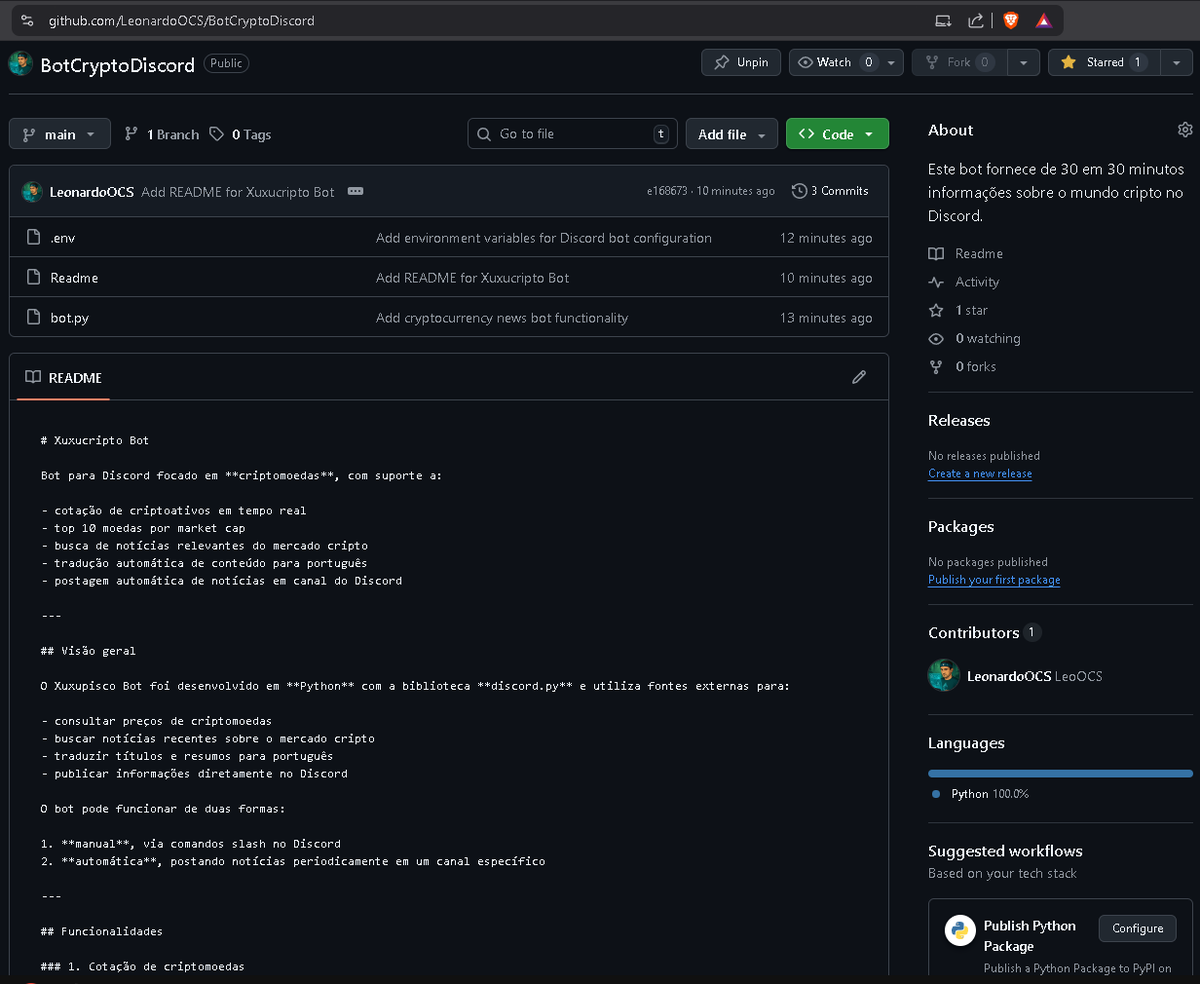1200x984 pixels.
Task: Toggle the Starred button
Action: 1104,62
